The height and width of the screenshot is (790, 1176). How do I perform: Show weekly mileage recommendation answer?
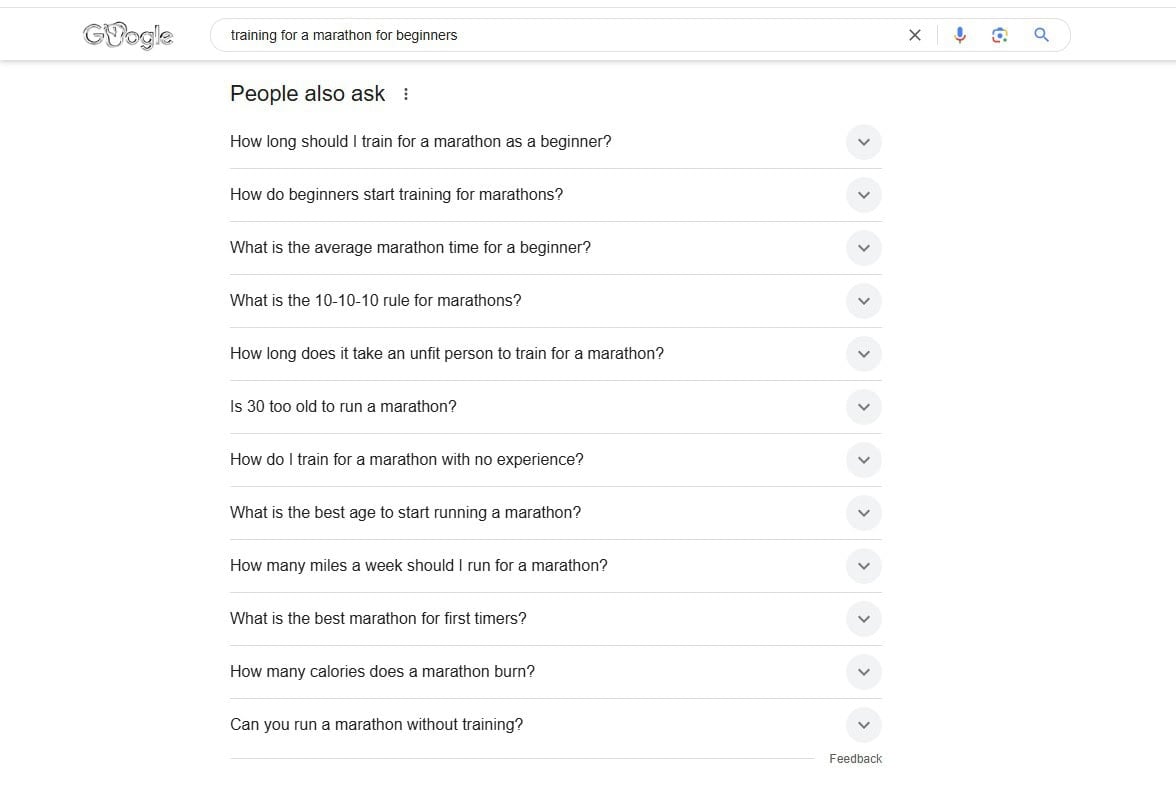coord(863,565)
